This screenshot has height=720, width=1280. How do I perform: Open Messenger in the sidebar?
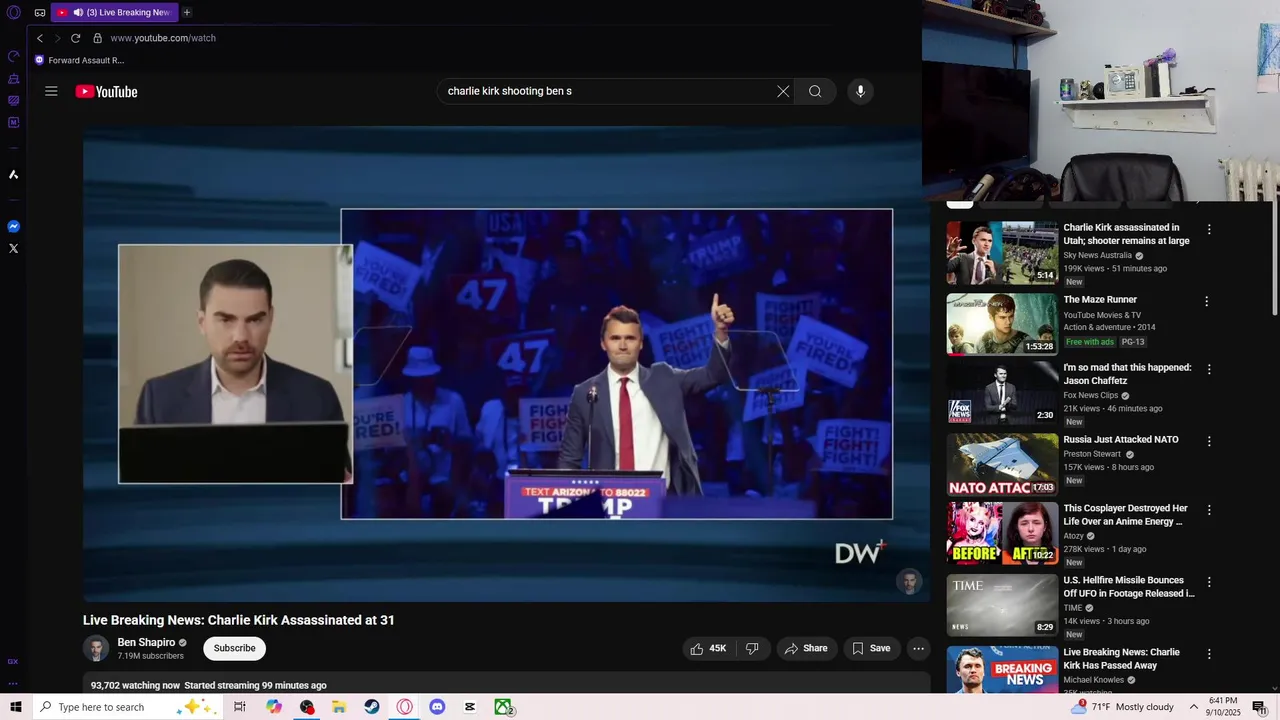14,227
